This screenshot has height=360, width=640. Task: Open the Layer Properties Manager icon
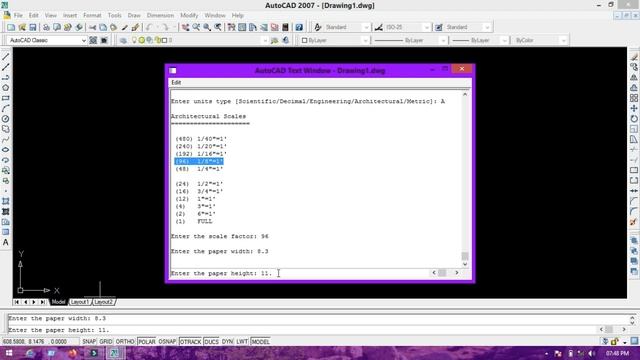tap(123, 40)
